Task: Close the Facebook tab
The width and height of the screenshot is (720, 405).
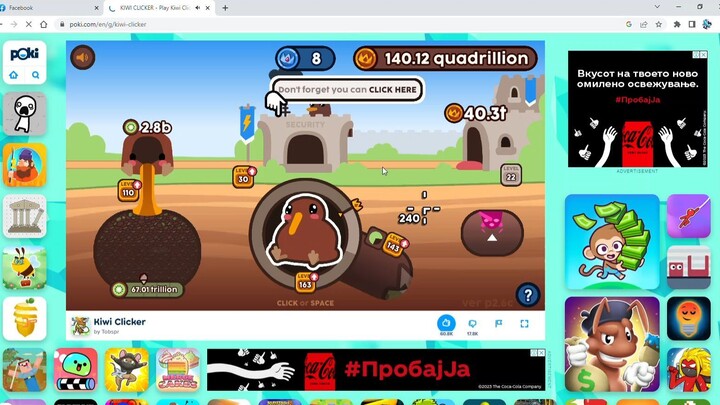Action: click(96, 8)
